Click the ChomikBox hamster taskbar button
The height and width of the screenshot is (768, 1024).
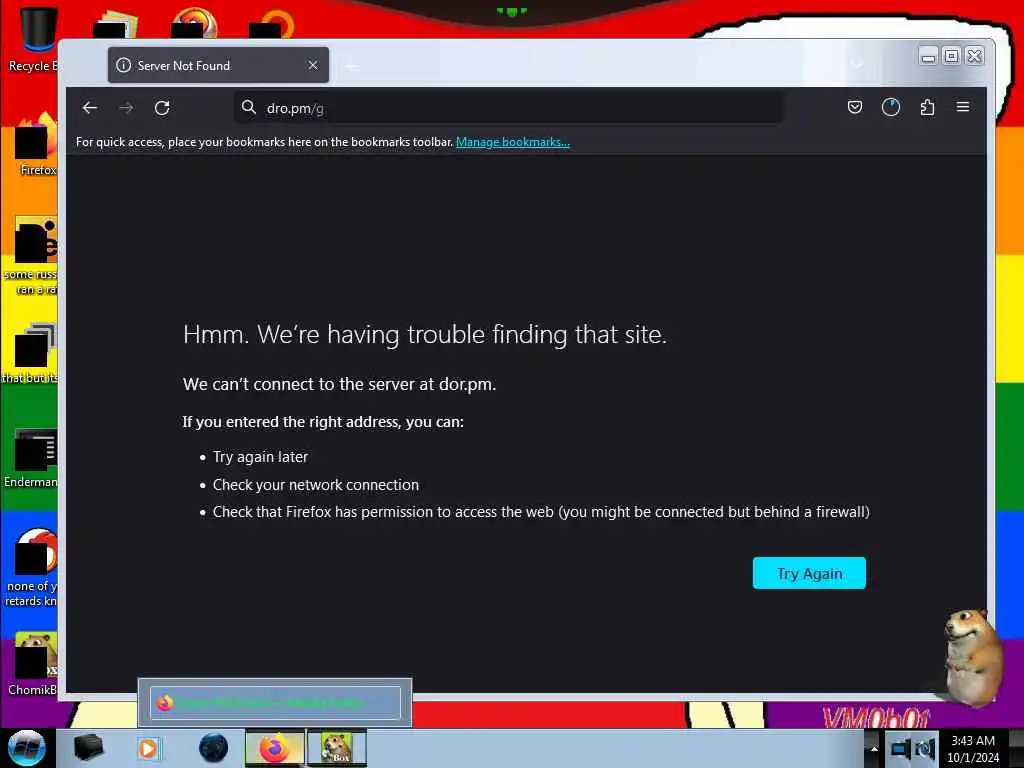point(336,748)
